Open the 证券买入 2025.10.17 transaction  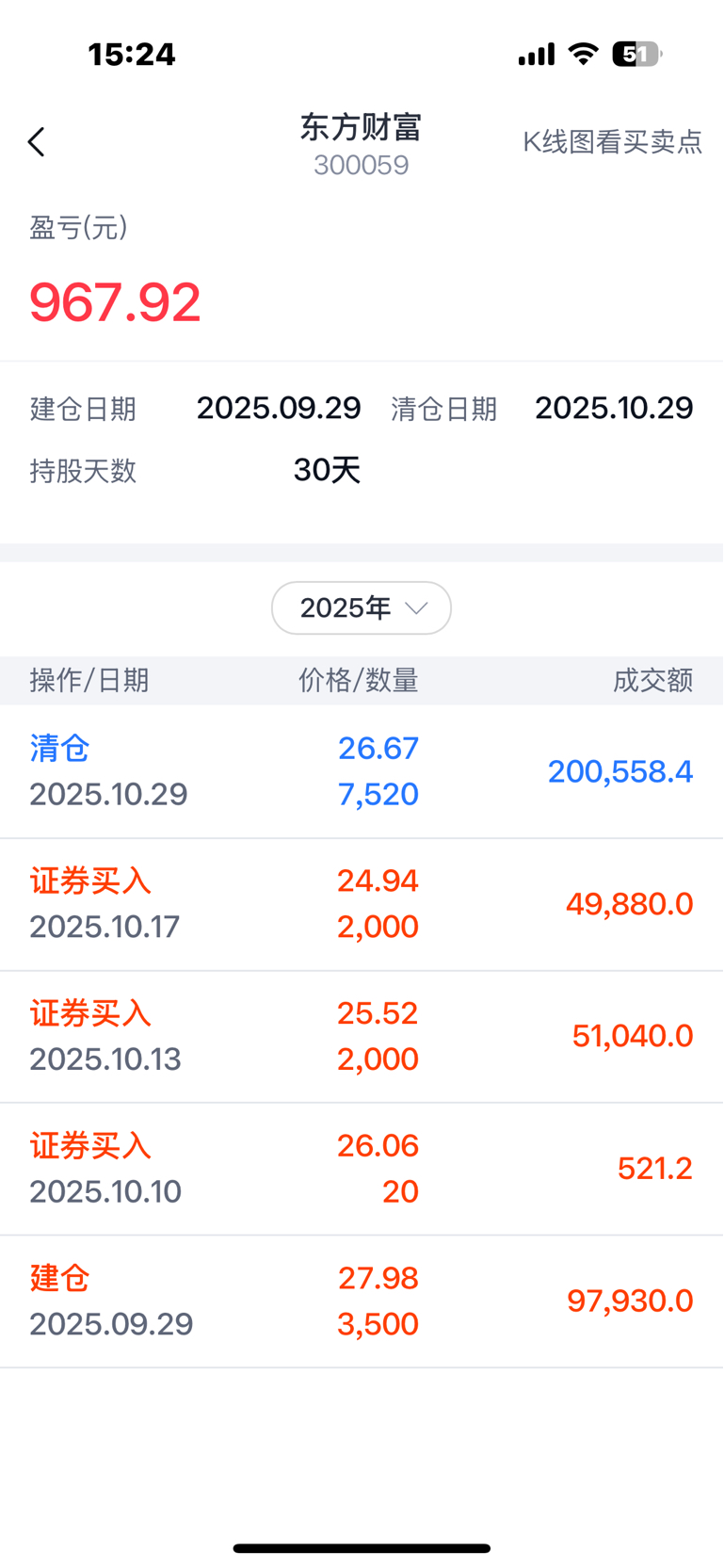point(362,904)
